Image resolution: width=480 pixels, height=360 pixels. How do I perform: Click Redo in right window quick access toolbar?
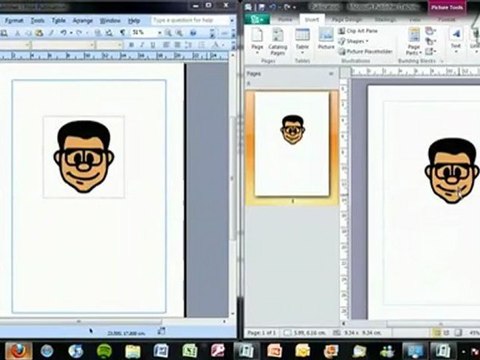(x=286, y=7)
